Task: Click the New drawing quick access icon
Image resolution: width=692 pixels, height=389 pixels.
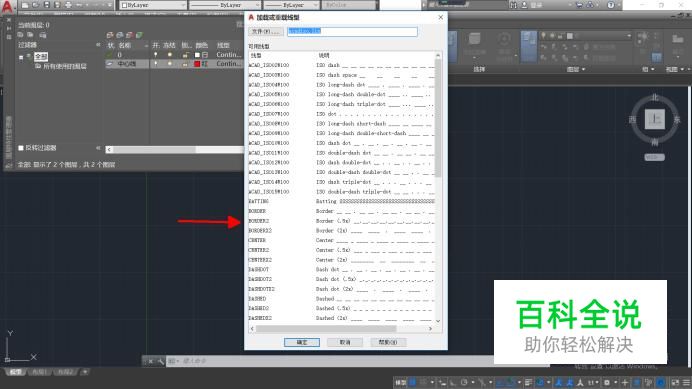Action: [25, 5]
